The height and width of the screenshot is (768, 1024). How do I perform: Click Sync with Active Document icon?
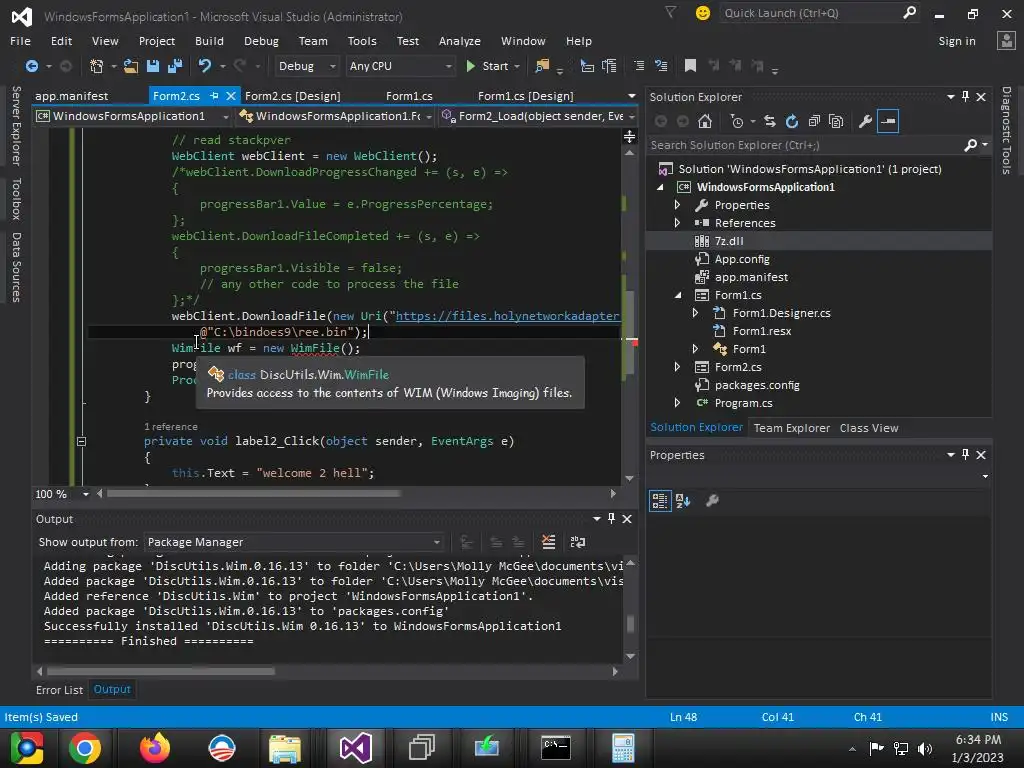(x=770, y=121)
